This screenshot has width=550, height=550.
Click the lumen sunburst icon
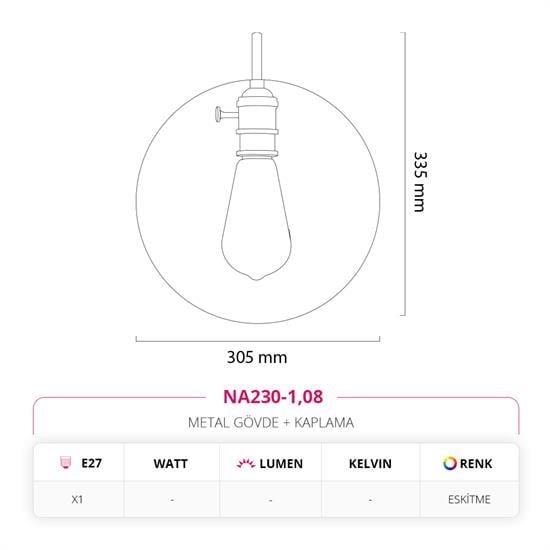[x=246, y=464]
